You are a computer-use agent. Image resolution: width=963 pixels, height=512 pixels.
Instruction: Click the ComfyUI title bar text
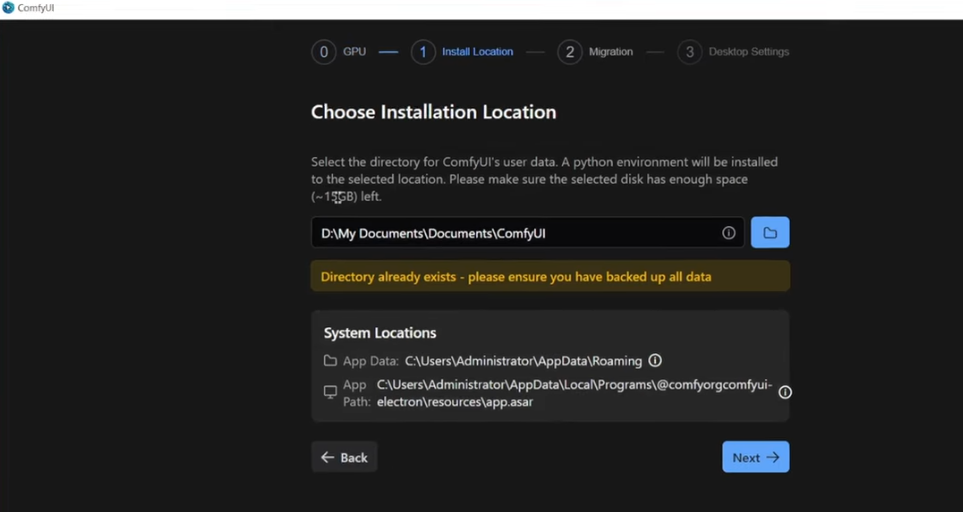(x=36, y=8)
